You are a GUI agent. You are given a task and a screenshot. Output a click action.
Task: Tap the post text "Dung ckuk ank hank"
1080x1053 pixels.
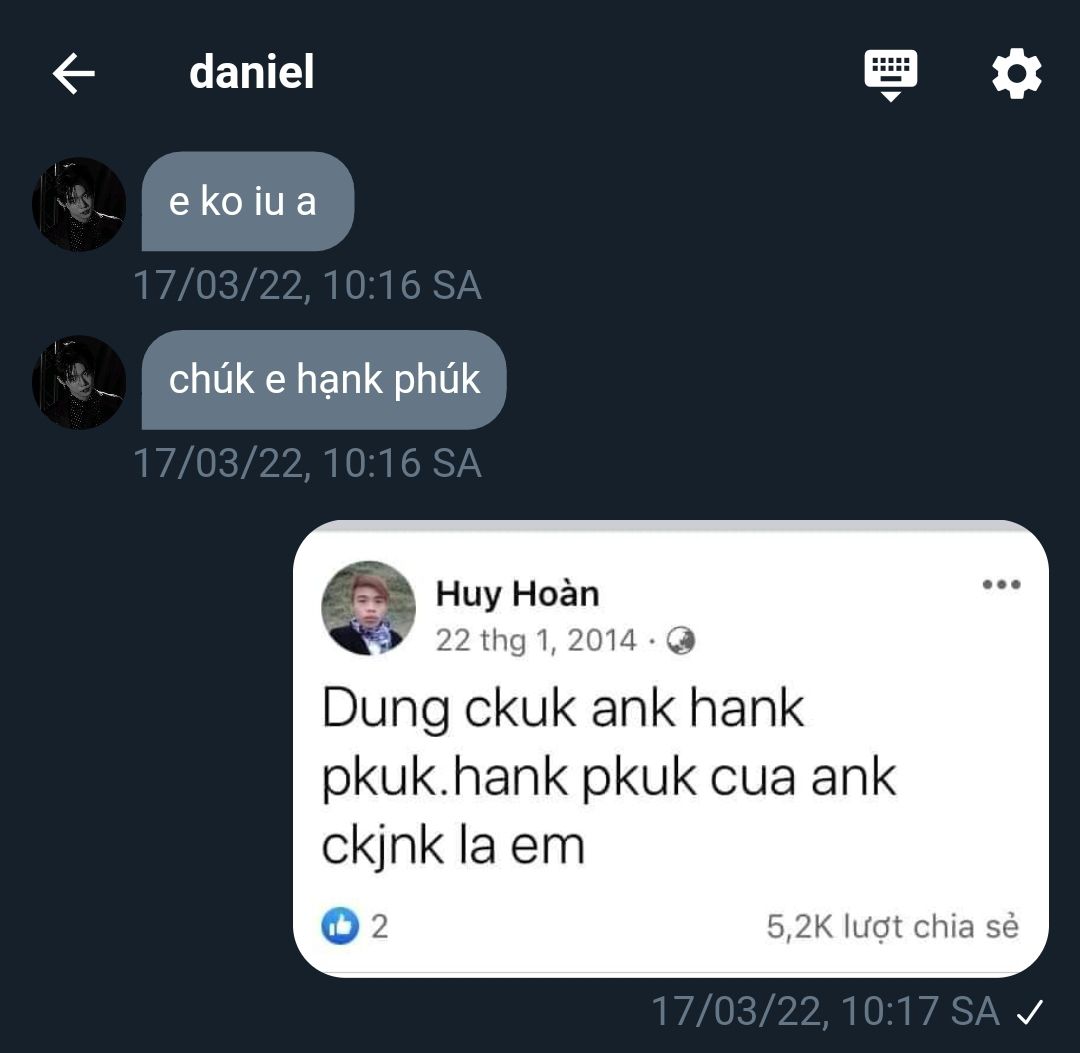[563, 709]
